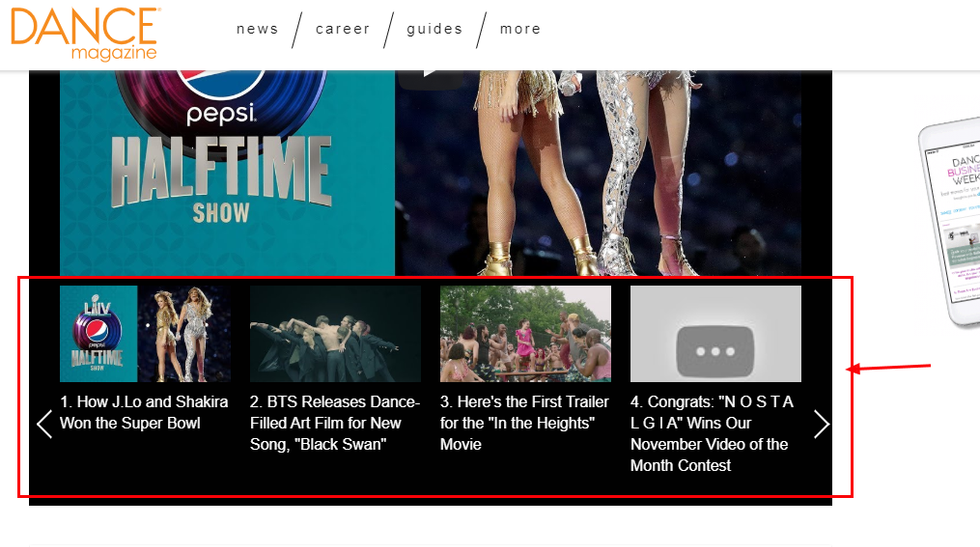This screenshot has width=980, height=547.
Task: Open the guides navigation item
Action: (x=434, y=29)
